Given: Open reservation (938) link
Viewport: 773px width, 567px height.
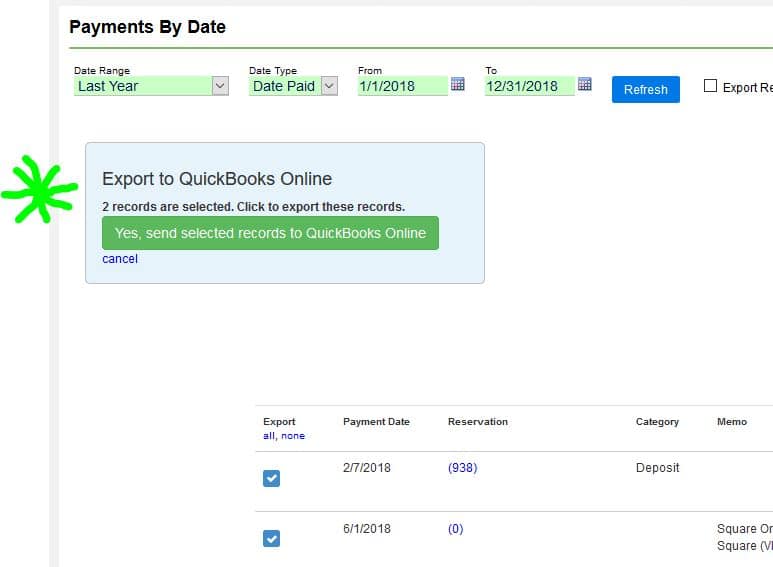Looking at the screenshot, I should tap(462, 468).
